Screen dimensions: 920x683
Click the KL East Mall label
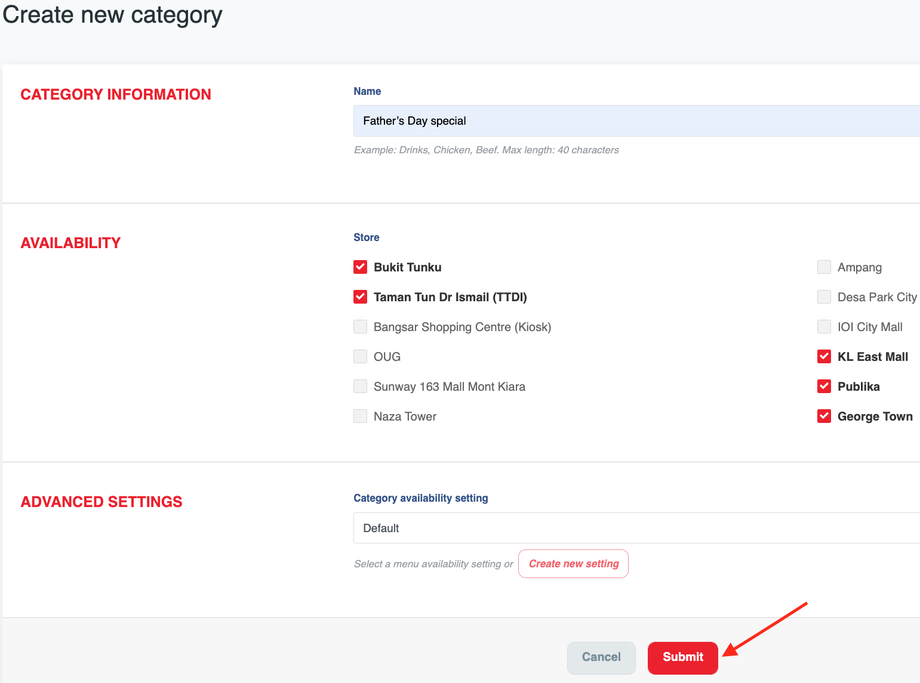pyautogui.click(x=872, y=357)
